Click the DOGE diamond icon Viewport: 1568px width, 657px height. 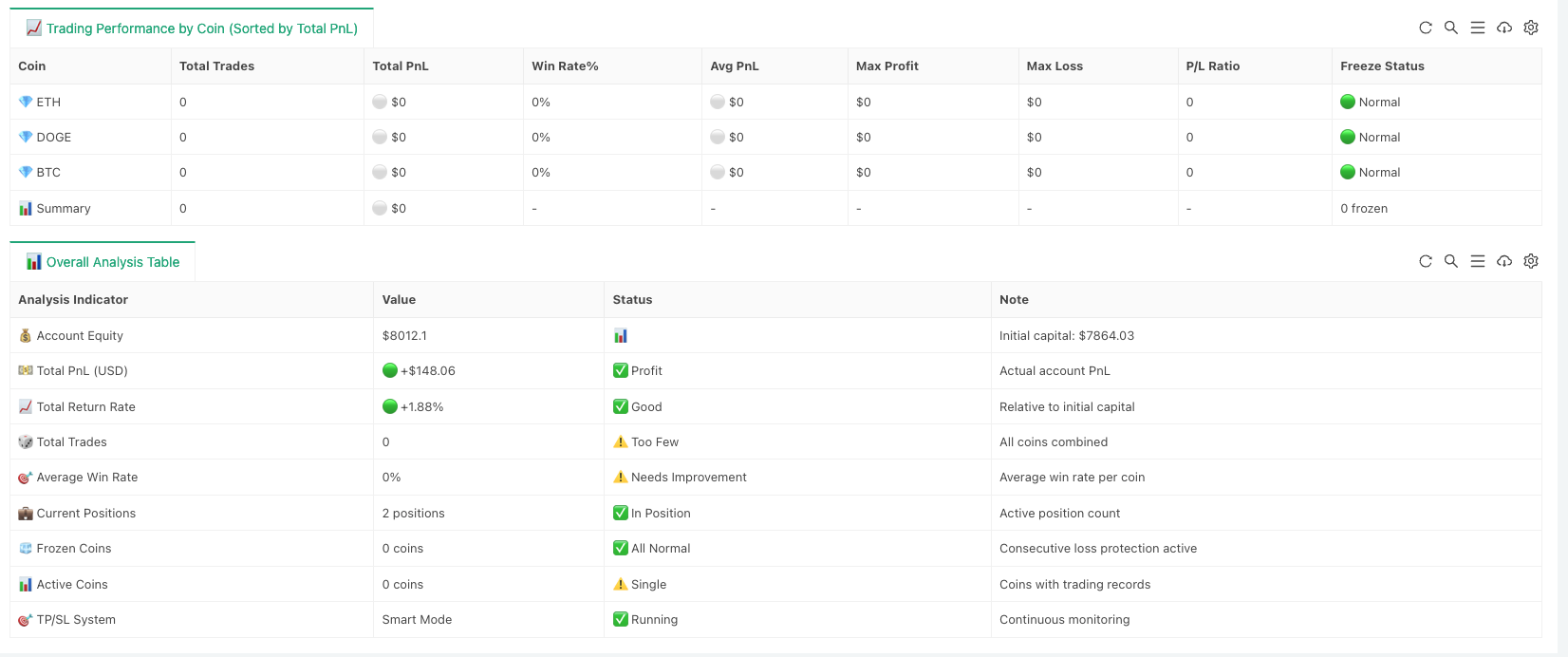click(26, 137)
